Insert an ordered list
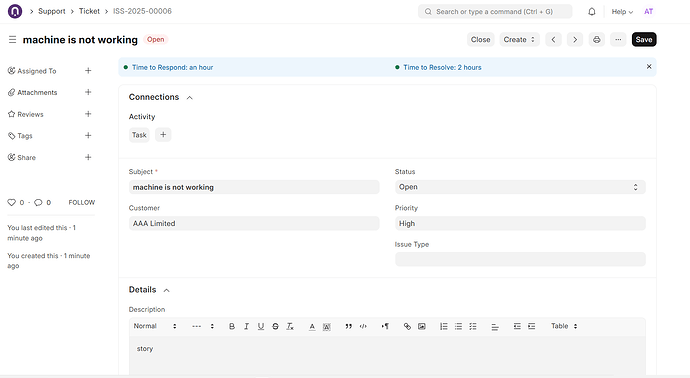Viewport: 690px width, 378px height. coord(444,326)
